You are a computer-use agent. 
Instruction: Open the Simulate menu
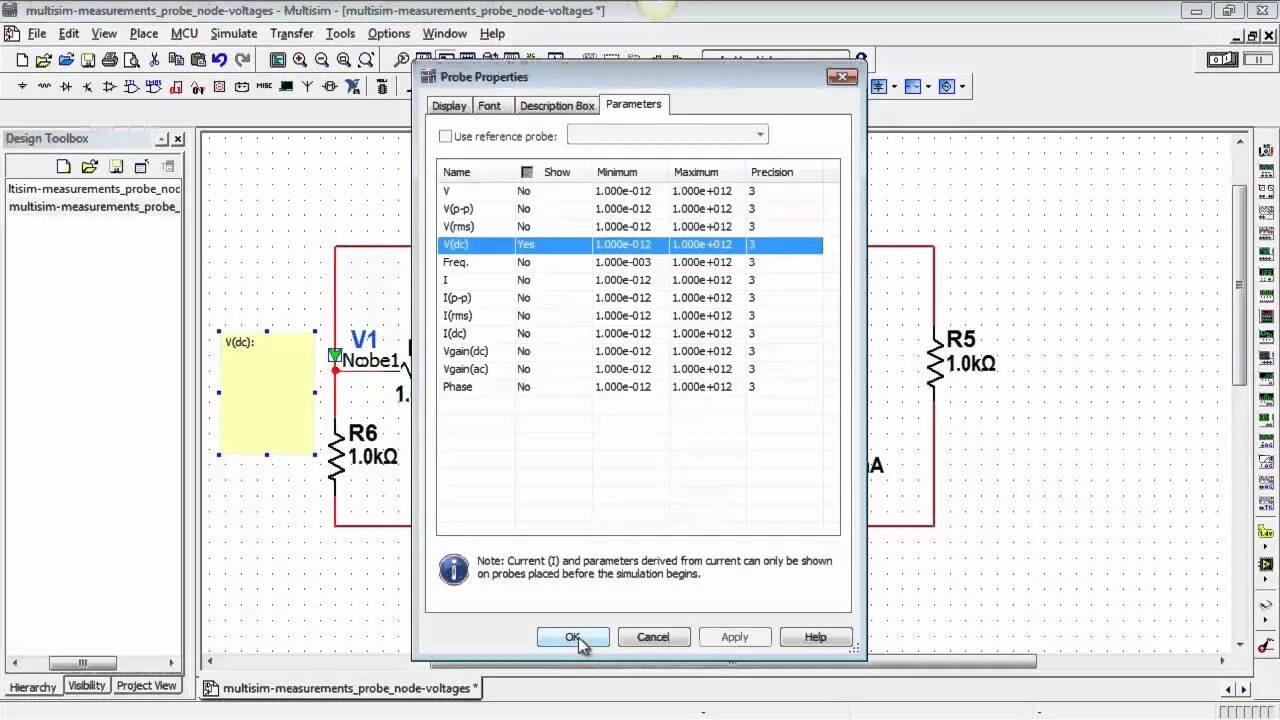pos(234,33)
